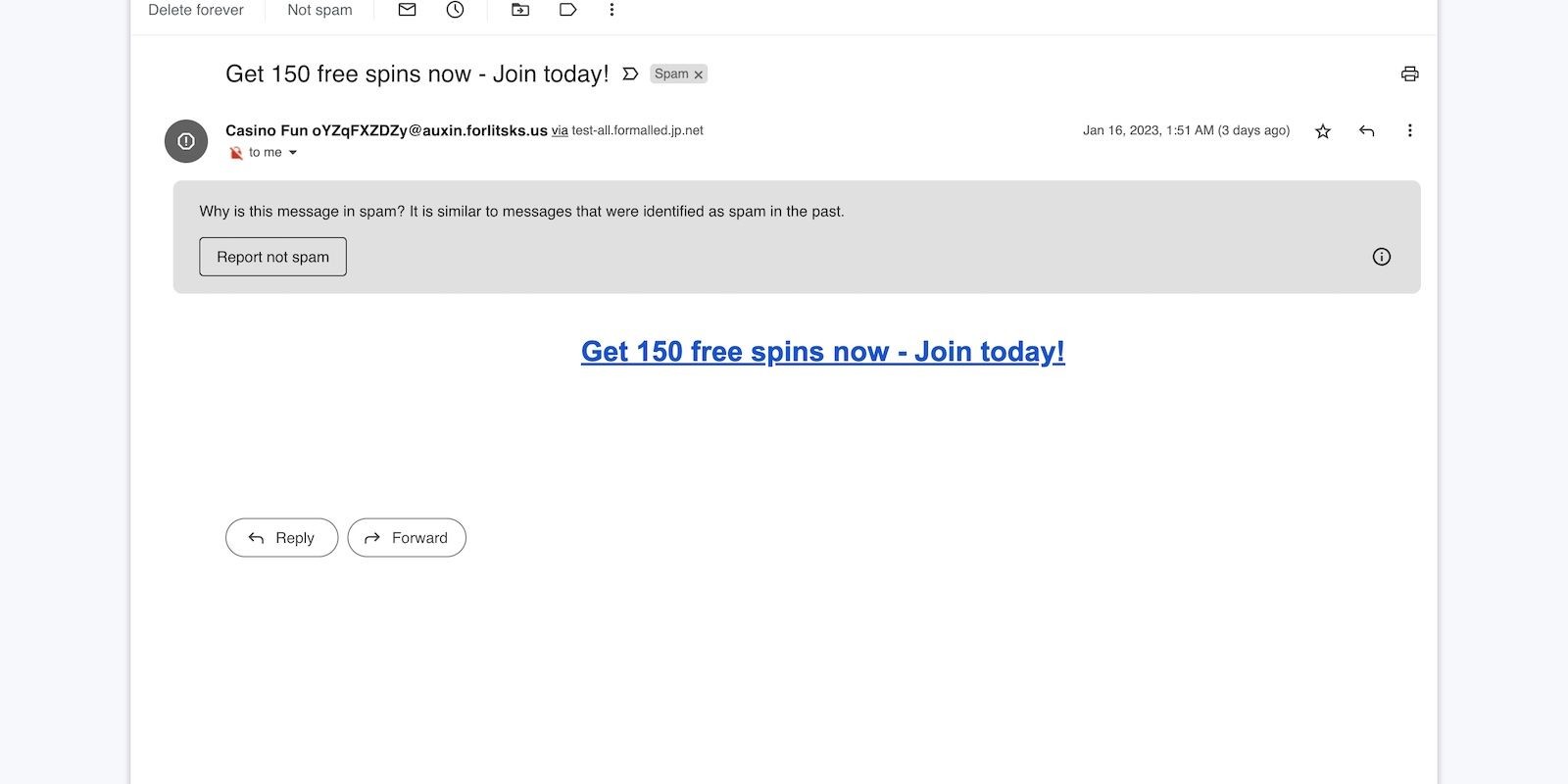Toggle the importance marker beside subject
The image size is (1568, 784).
point(630,74)
